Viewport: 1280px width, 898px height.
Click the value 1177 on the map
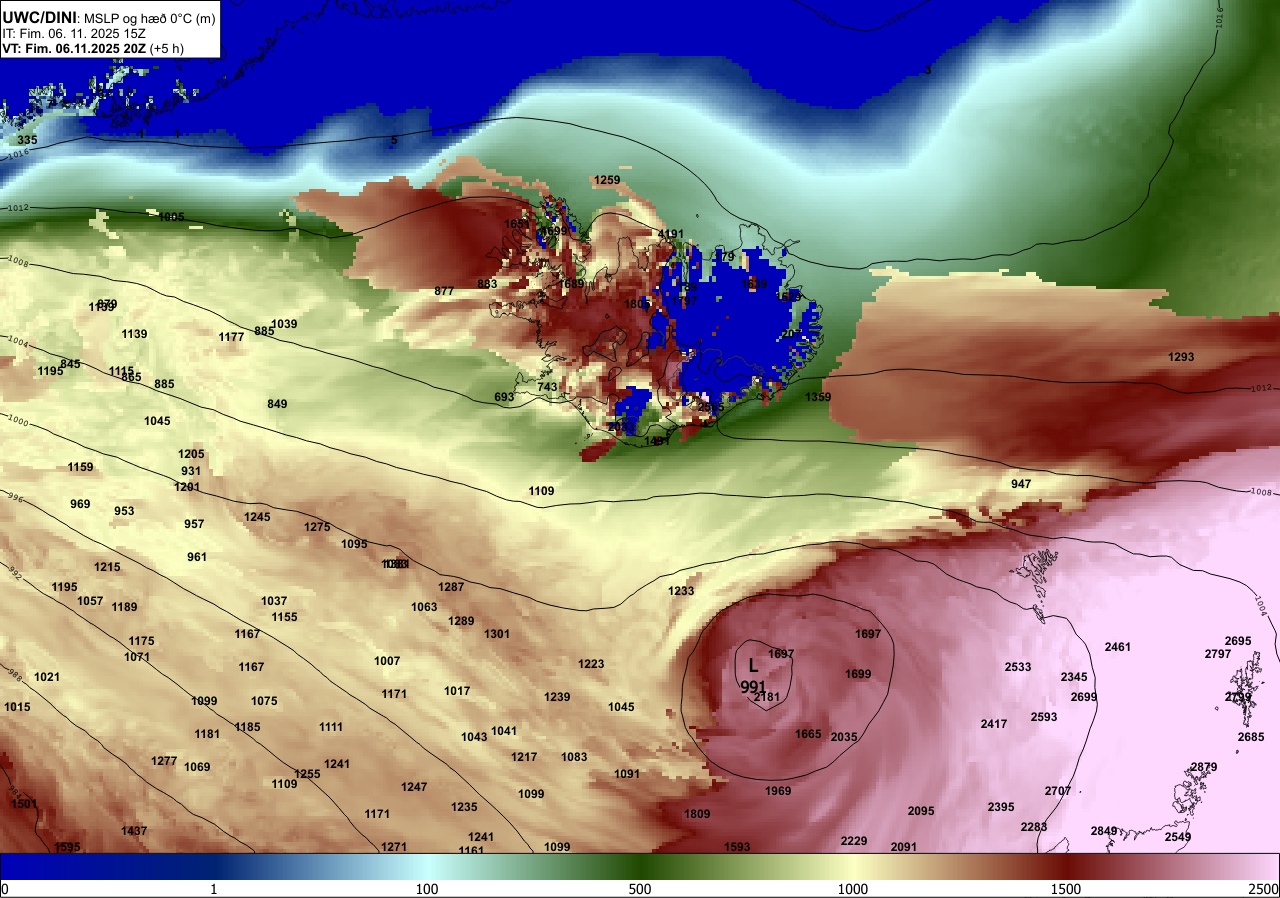[x=231, y=337]
